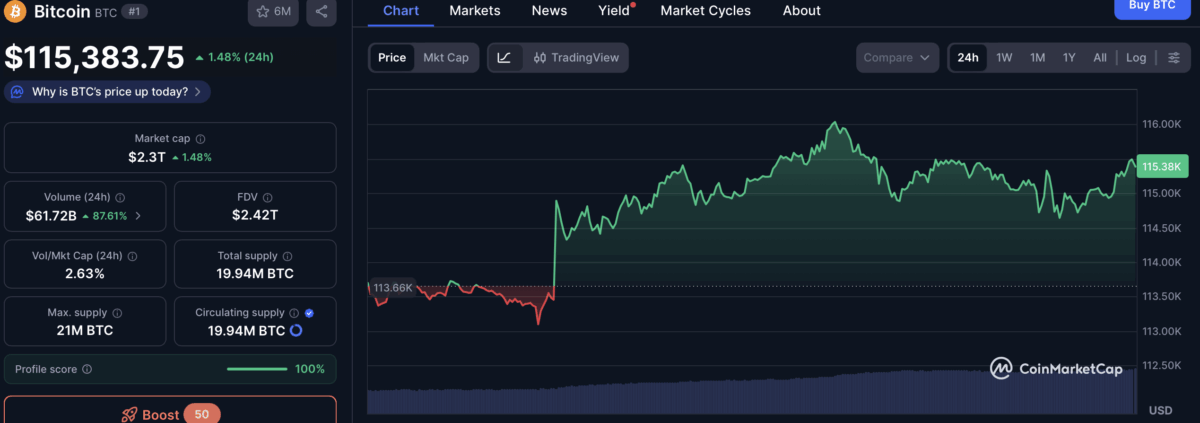This screenshot has height=423, width=1200.
Task: Select the line chart icon
Action: 504,58
